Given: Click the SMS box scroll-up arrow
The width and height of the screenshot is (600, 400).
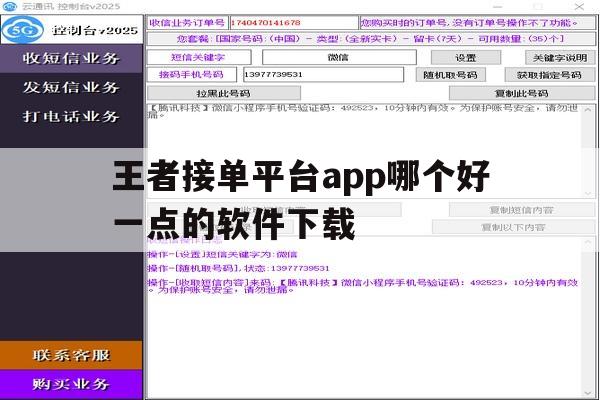Looking at the screenshot, I should pos(588,110).
